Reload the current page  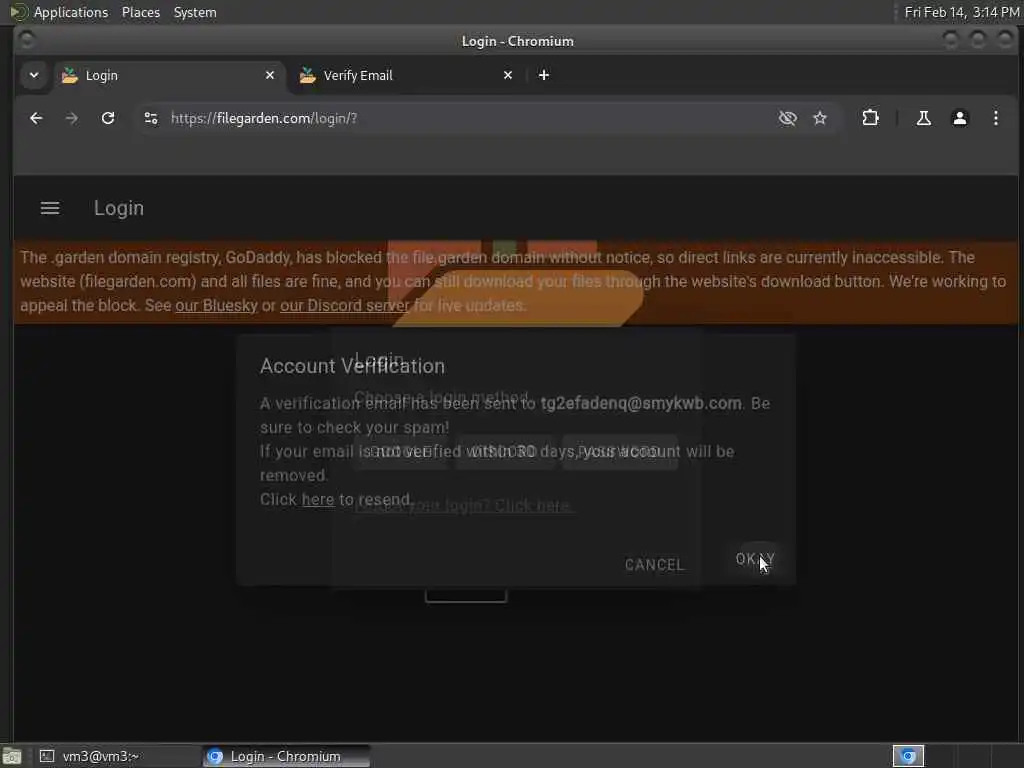tap(108, 118)
